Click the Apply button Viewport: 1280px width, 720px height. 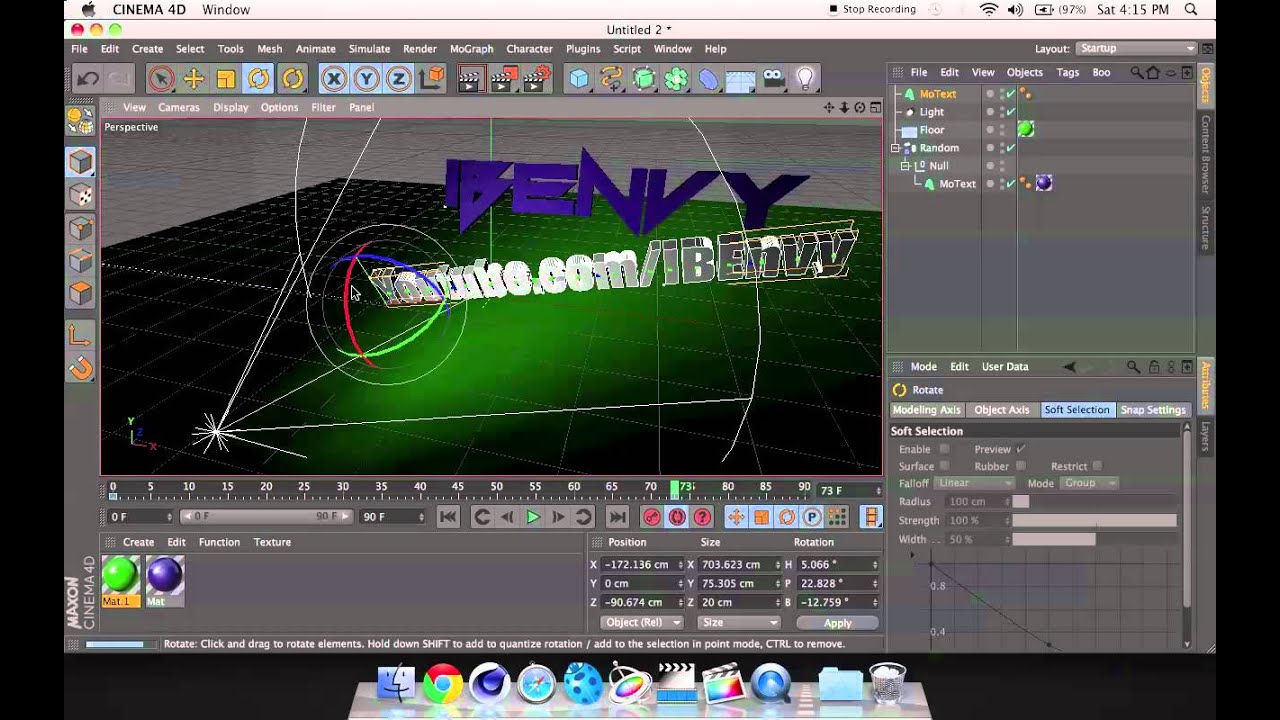(x=838, y=623)
